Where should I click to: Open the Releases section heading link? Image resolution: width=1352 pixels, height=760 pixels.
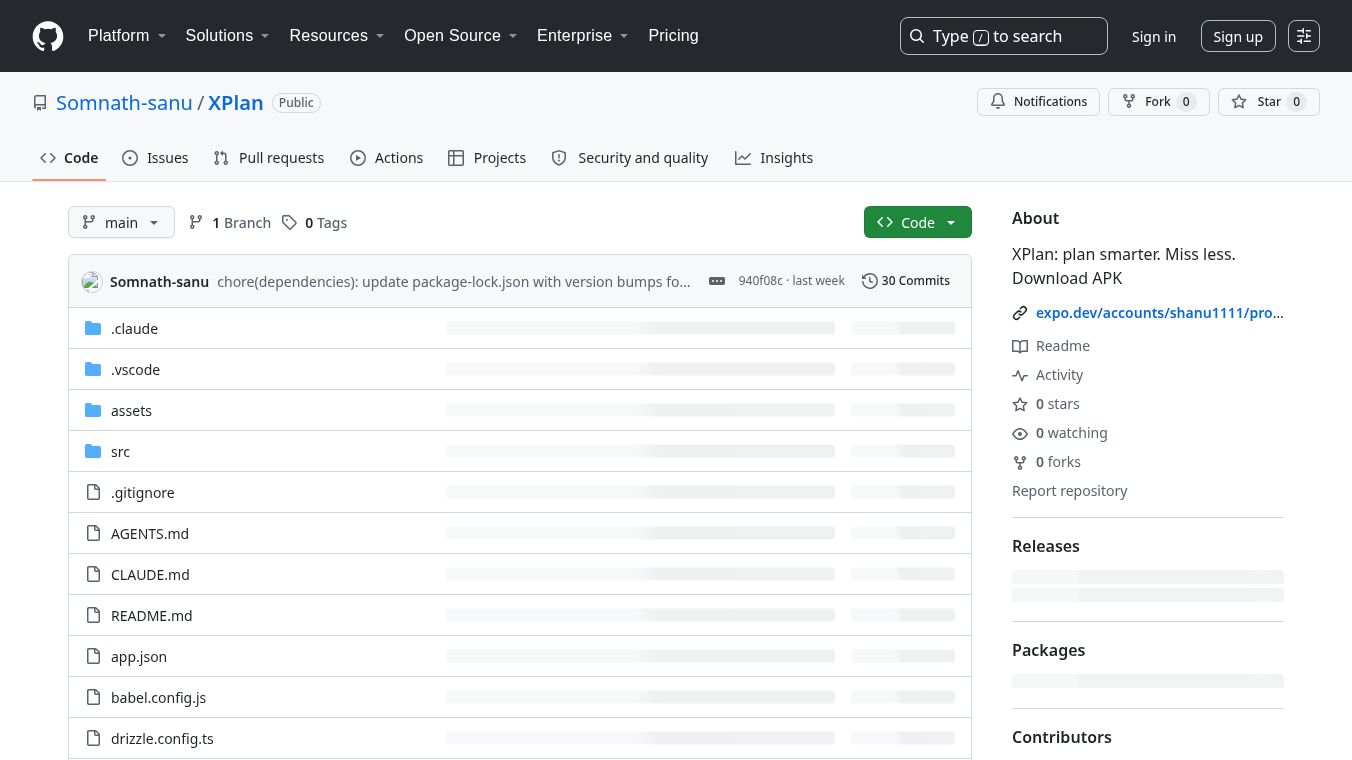tap(1046, 546)
